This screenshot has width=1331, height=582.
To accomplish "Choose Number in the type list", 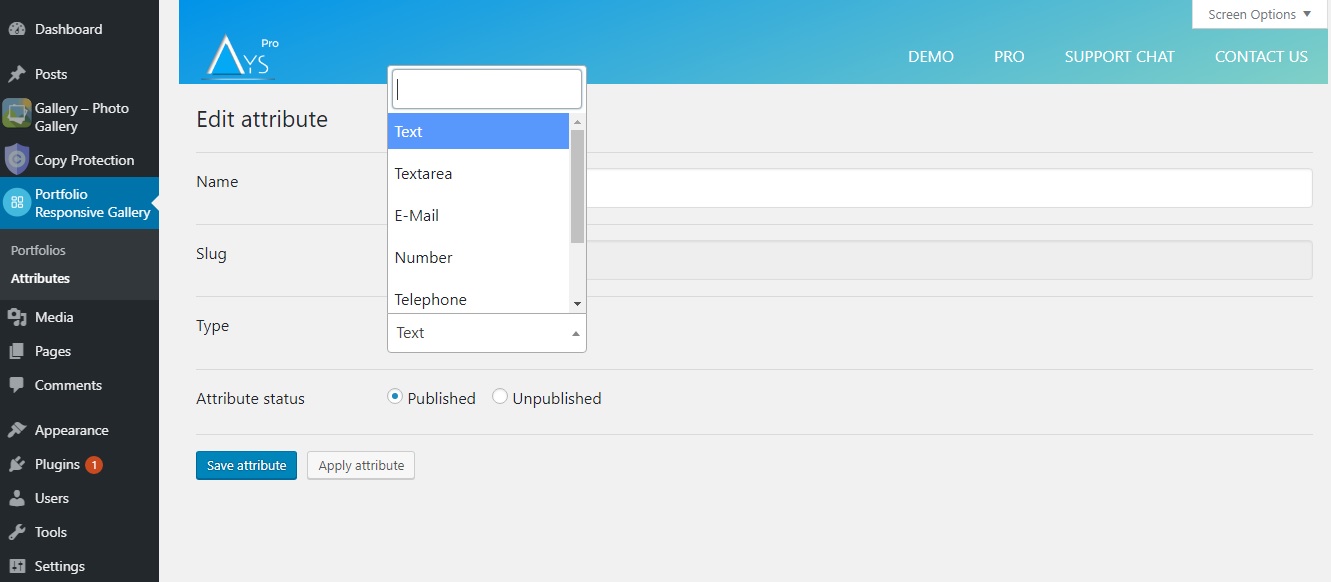I will point(478,257).
